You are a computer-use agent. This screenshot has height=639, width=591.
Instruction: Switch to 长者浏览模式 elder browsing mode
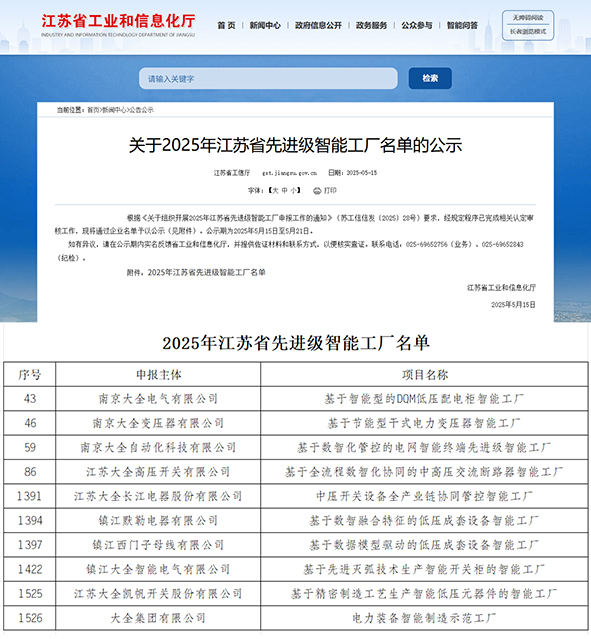click(528, 31)
